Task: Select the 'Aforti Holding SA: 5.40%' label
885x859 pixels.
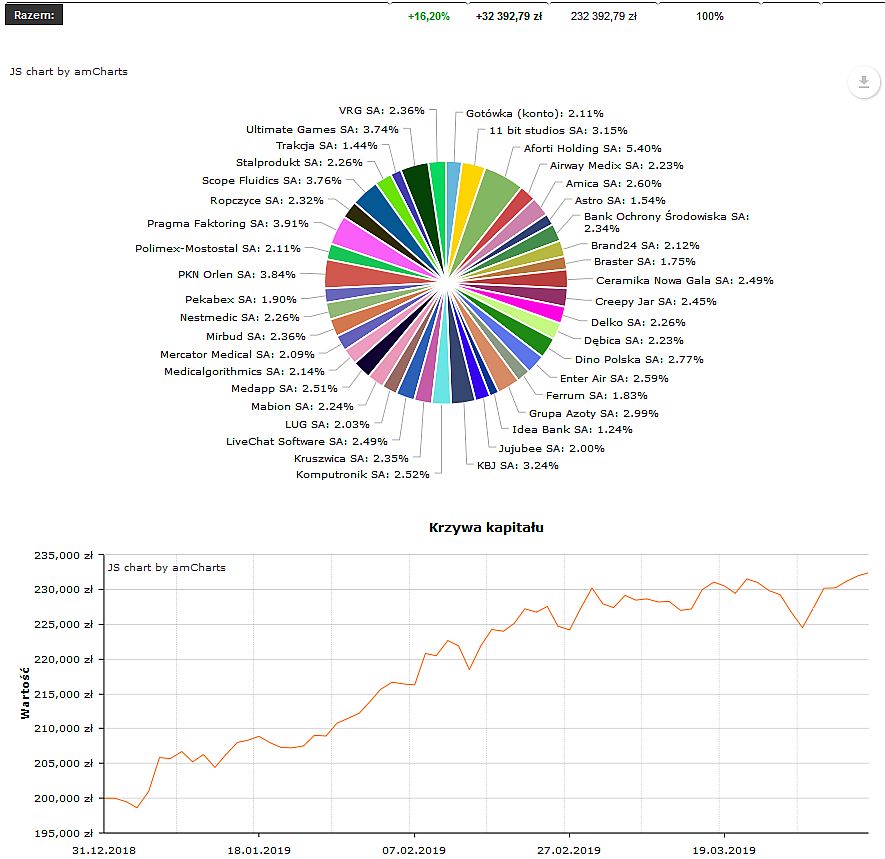Action: click(593, 148)
